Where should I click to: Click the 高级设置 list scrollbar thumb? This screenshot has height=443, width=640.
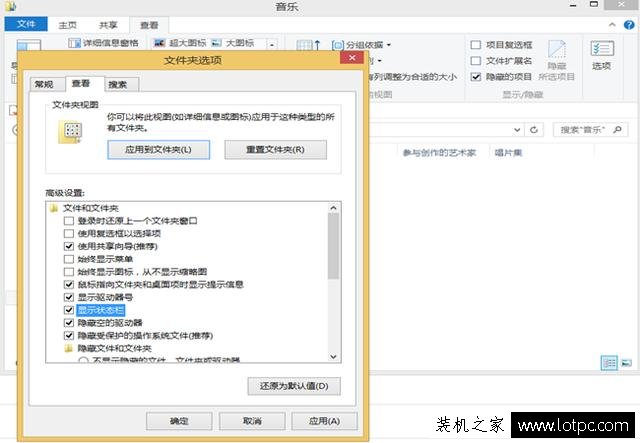(333, 246)
